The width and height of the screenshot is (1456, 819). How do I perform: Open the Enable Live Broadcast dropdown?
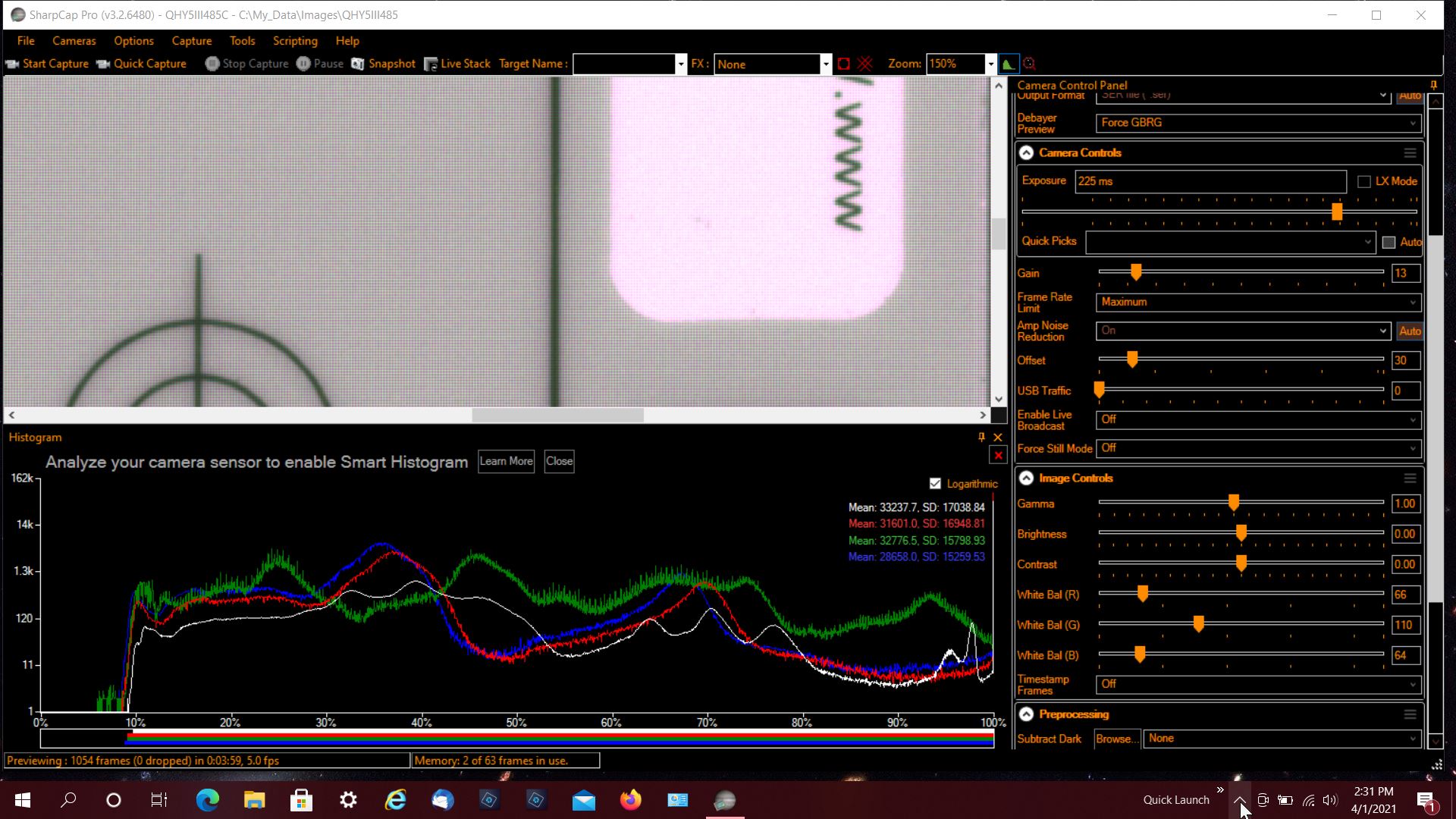coord(1258,419)
